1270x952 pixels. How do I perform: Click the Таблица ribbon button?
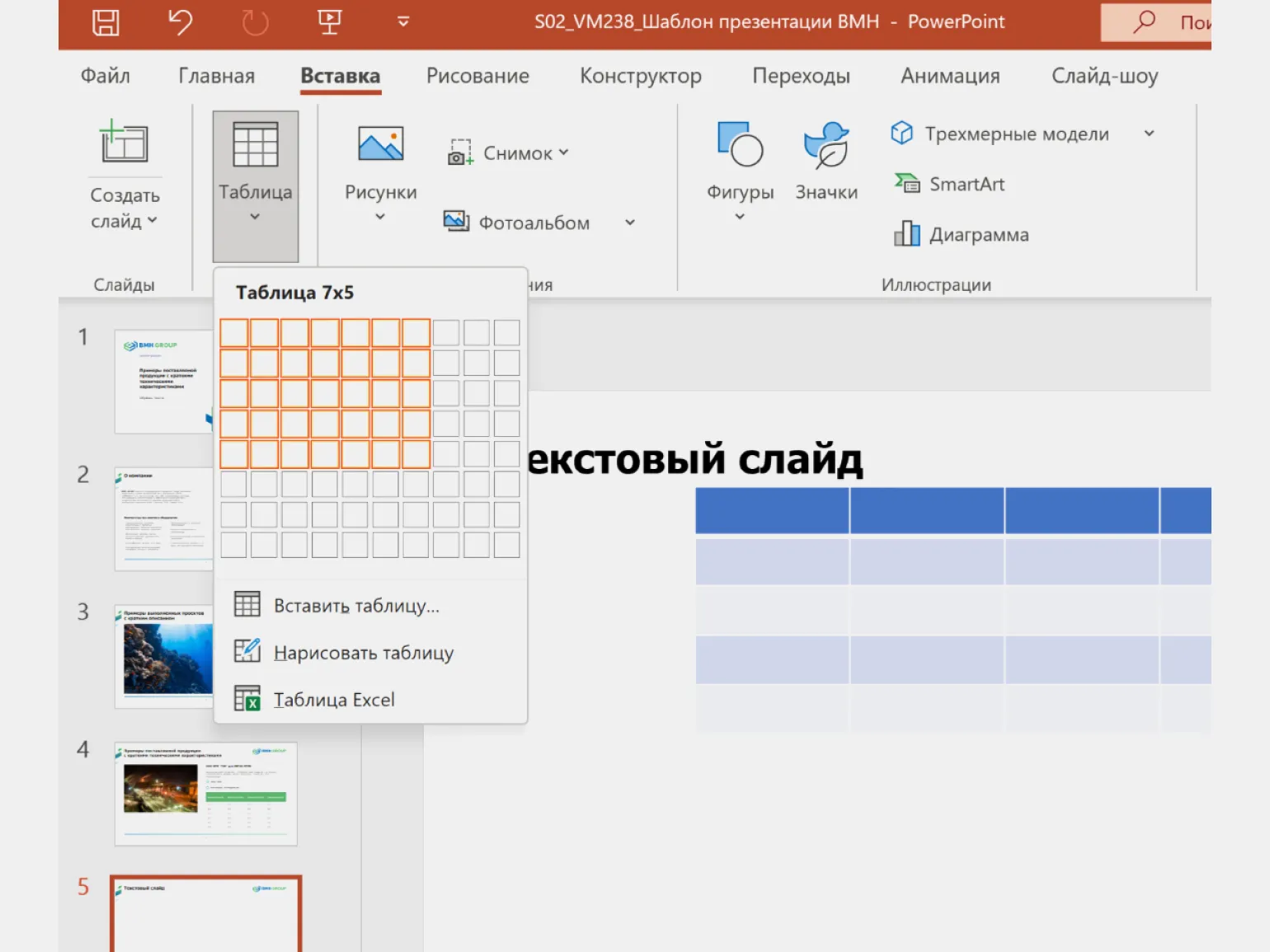256,186
